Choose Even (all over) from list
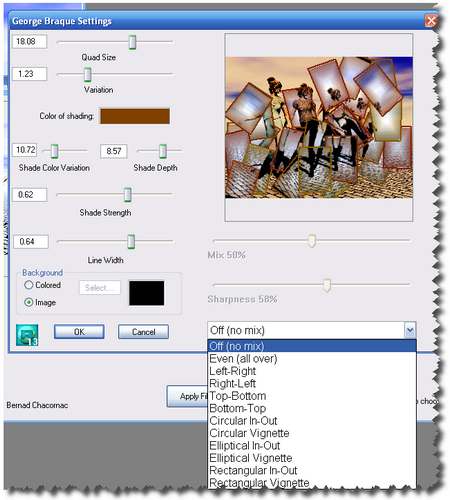Screen dimensions: 450x500 pyautogui.click(x=243, y=359)
